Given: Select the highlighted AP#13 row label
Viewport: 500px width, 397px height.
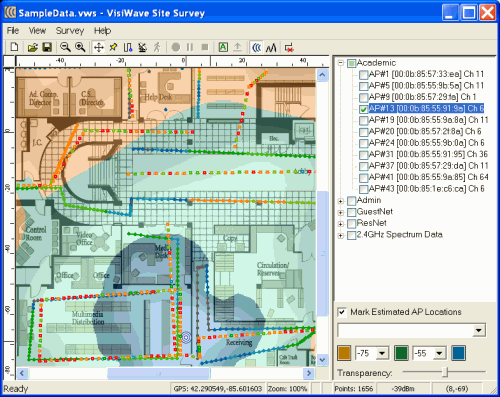Looking at the screenshot, I should (426, 108).
